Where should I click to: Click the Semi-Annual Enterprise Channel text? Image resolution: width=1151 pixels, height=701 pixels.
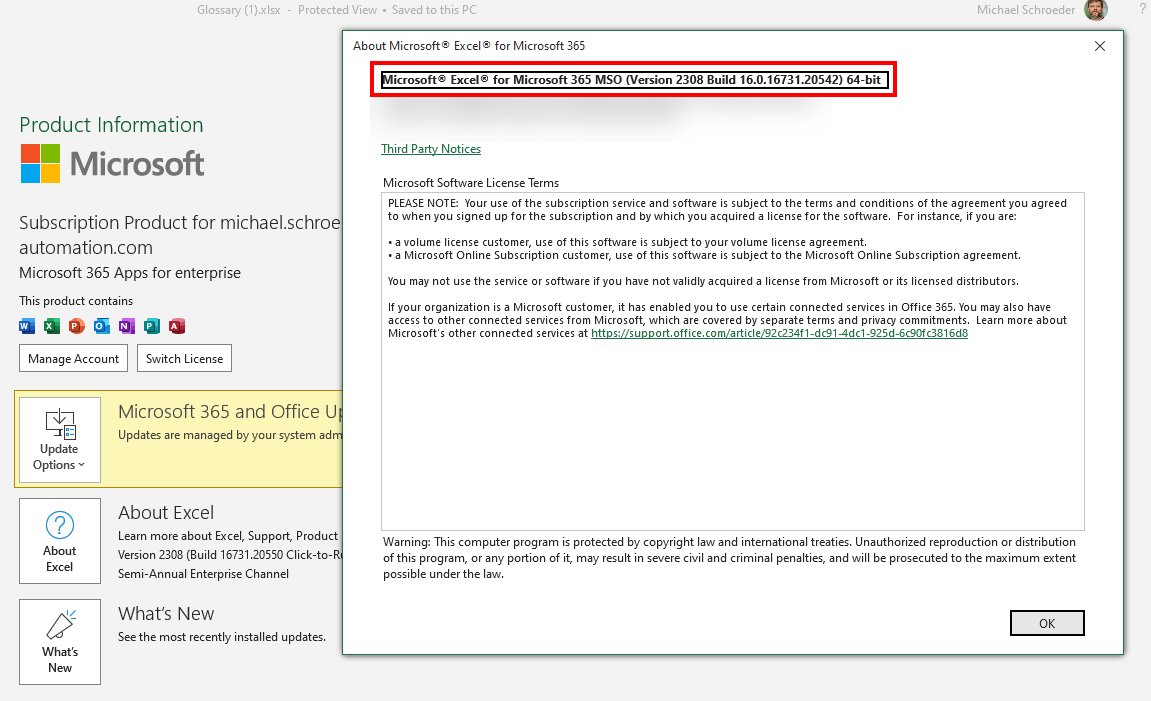[203, 574]
